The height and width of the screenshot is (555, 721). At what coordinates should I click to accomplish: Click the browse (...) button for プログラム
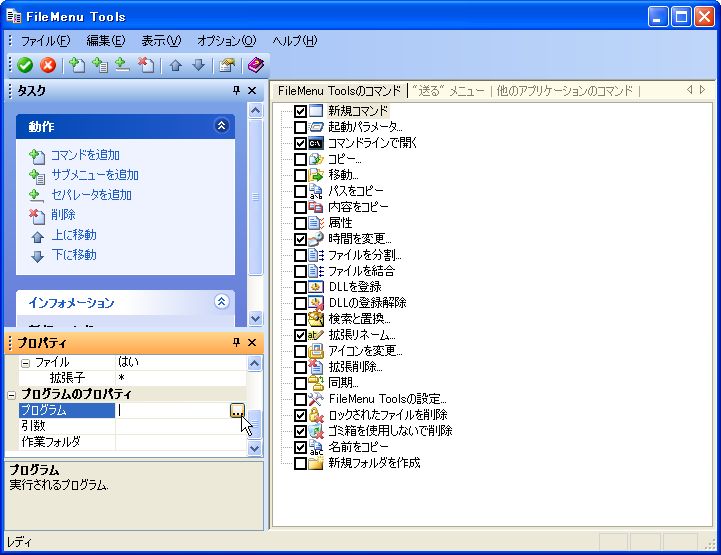coord(237,410)
